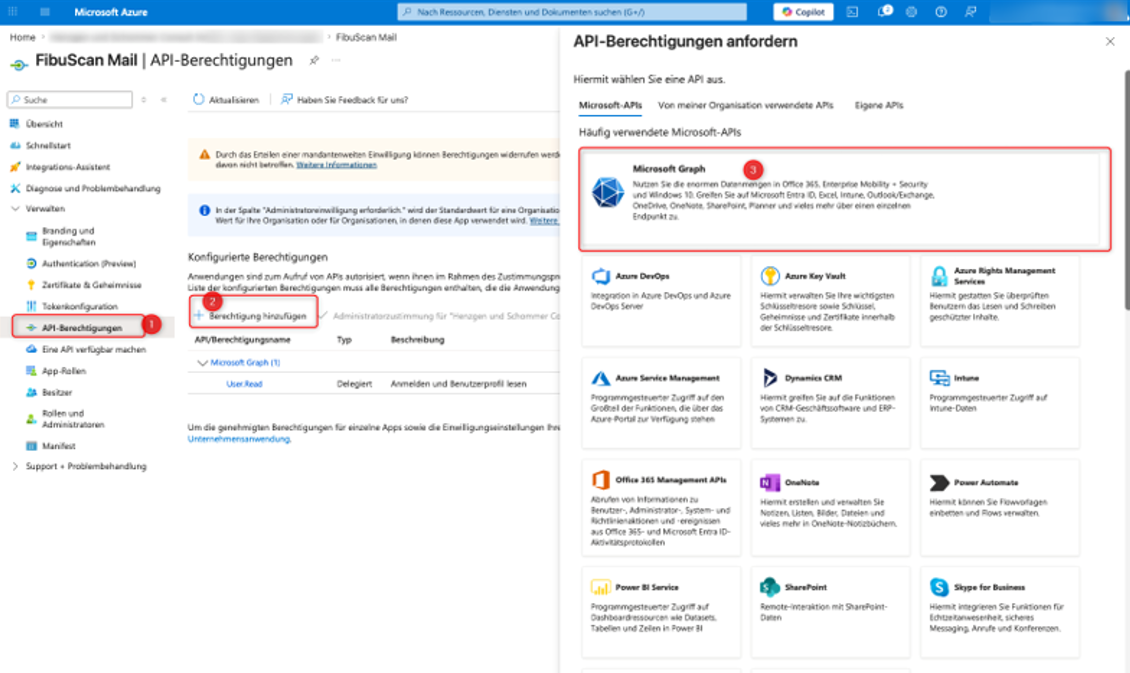The image size is (1130, 673).
Task: Open the Azure portal hamburger menu
Action: (x=45, y=12)
